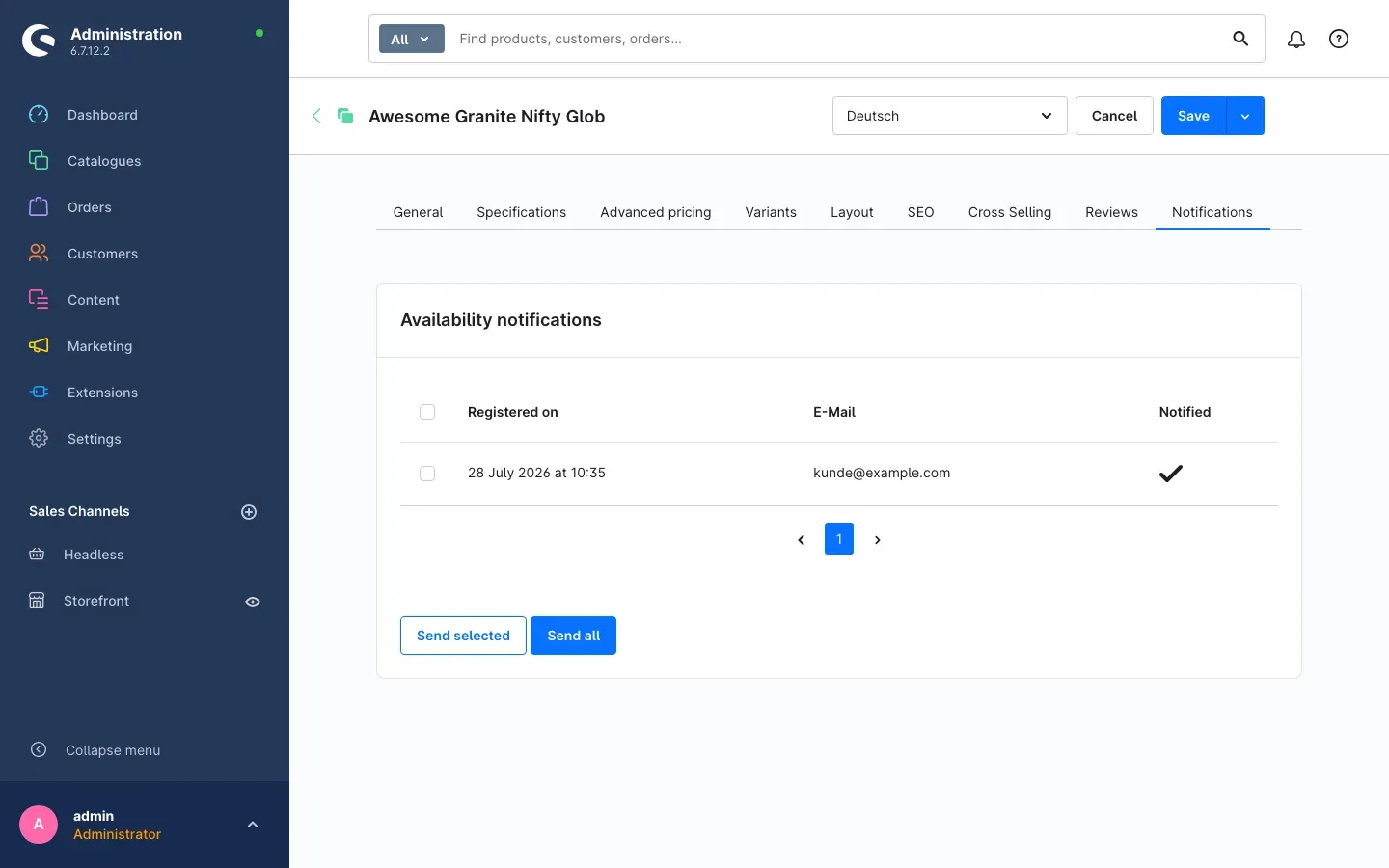
Task: Click the admin avatar circle
Action: [39, 825]
